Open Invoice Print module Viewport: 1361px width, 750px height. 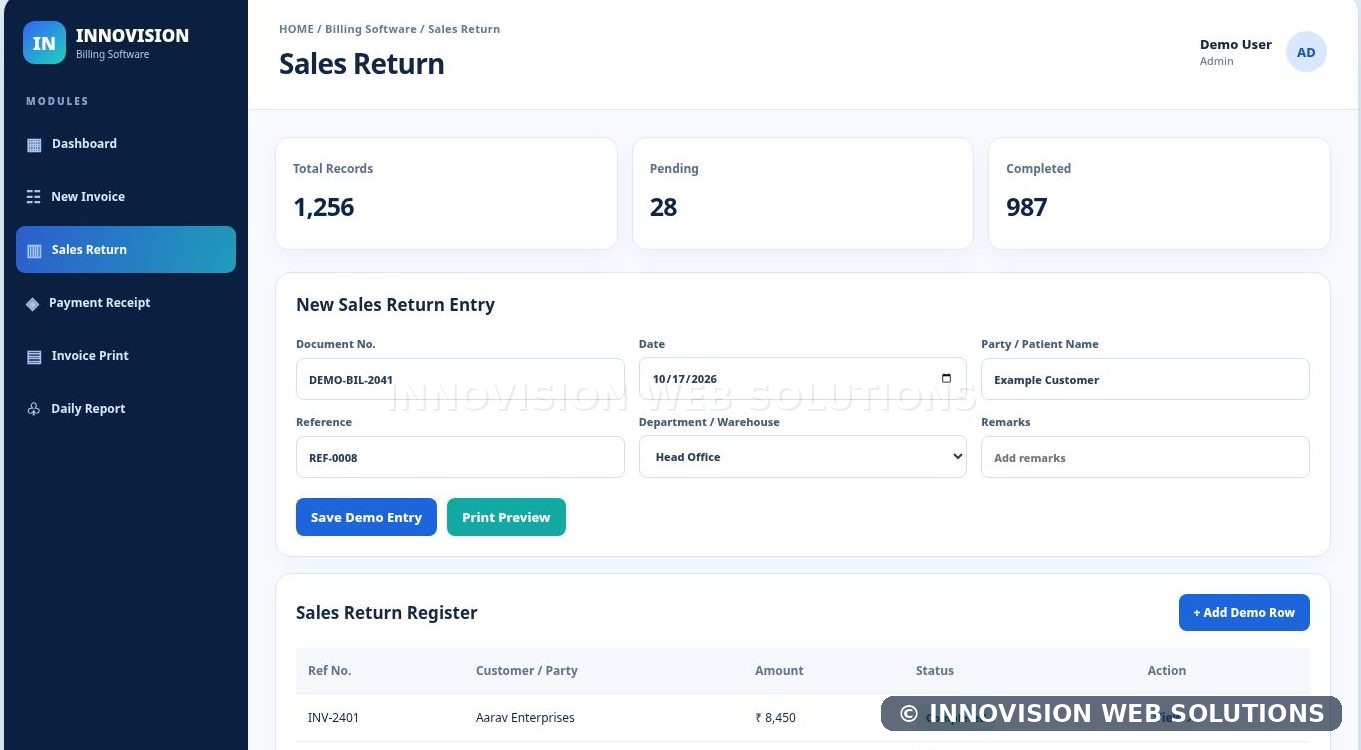tap(126, 356)
